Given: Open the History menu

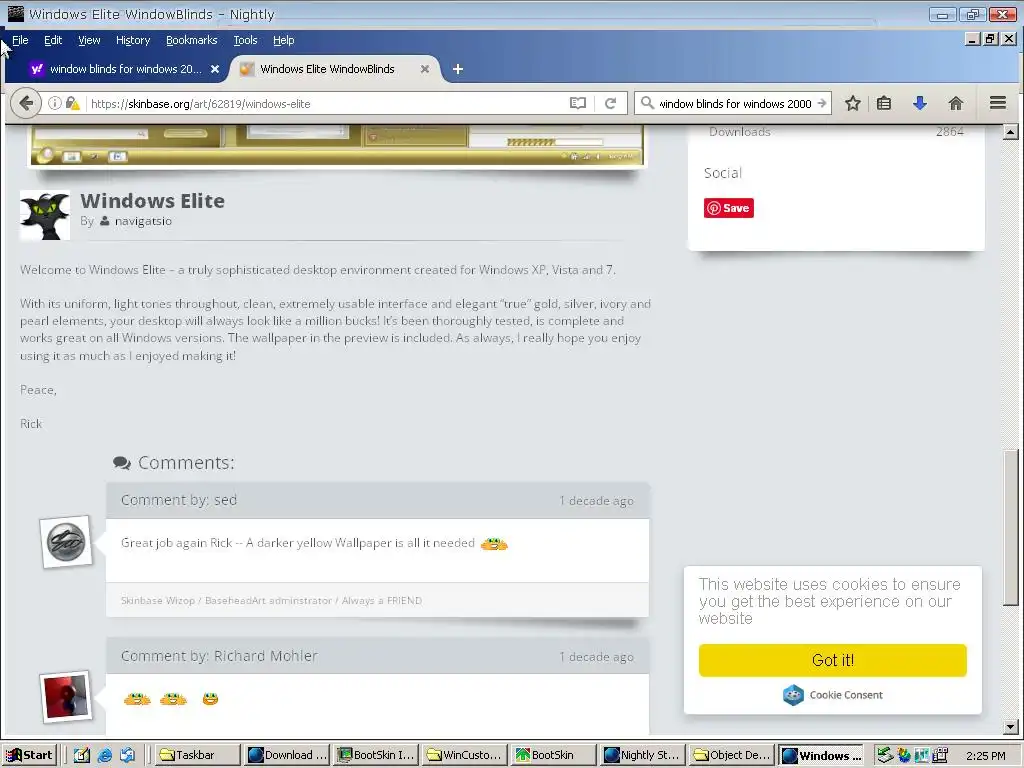Looking at the screenshot, I should point(133,40).
